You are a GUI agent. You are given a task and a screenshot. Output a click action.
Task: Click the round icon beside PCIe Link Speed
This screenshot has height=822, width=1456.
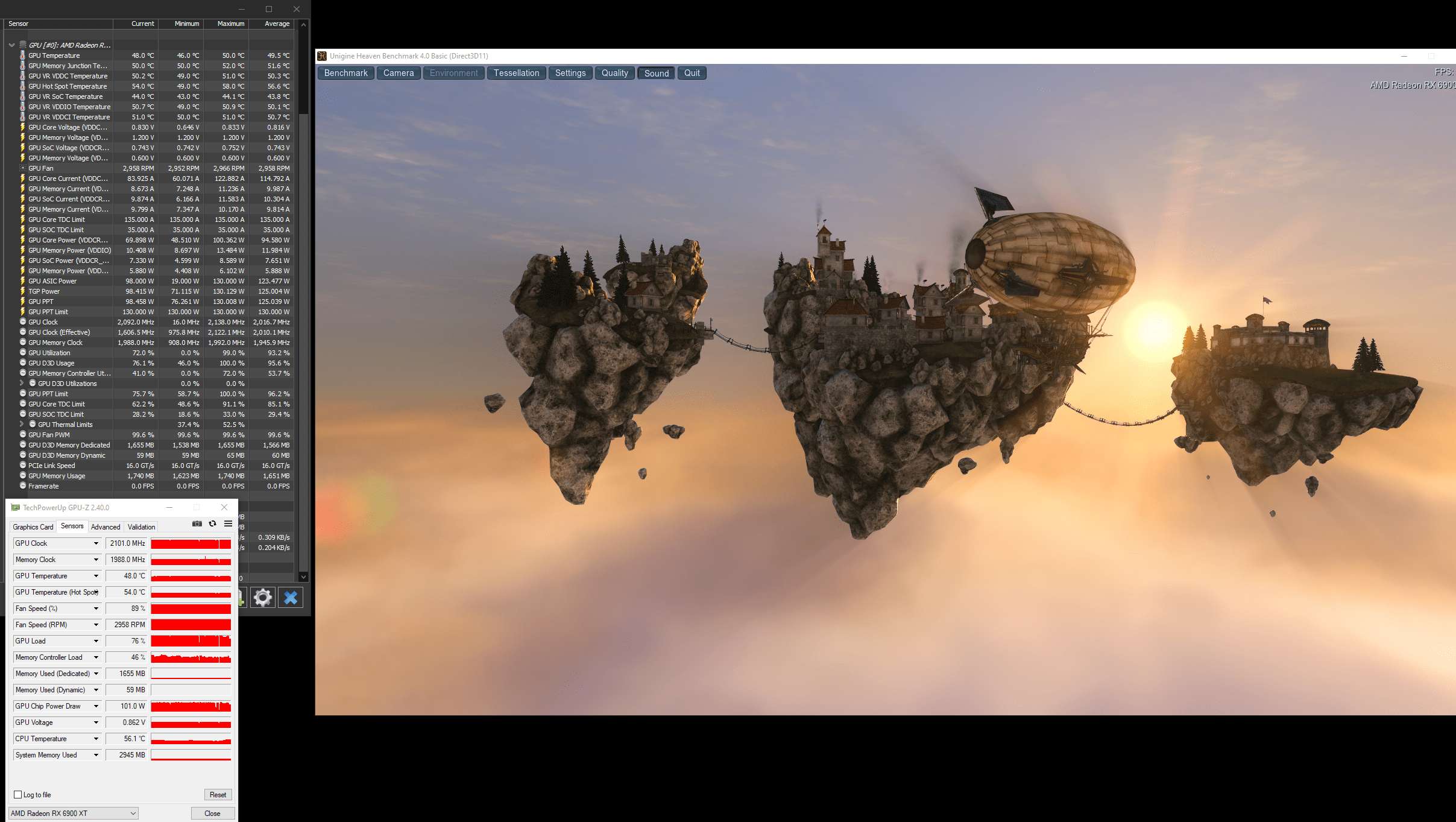pos(23,466)
